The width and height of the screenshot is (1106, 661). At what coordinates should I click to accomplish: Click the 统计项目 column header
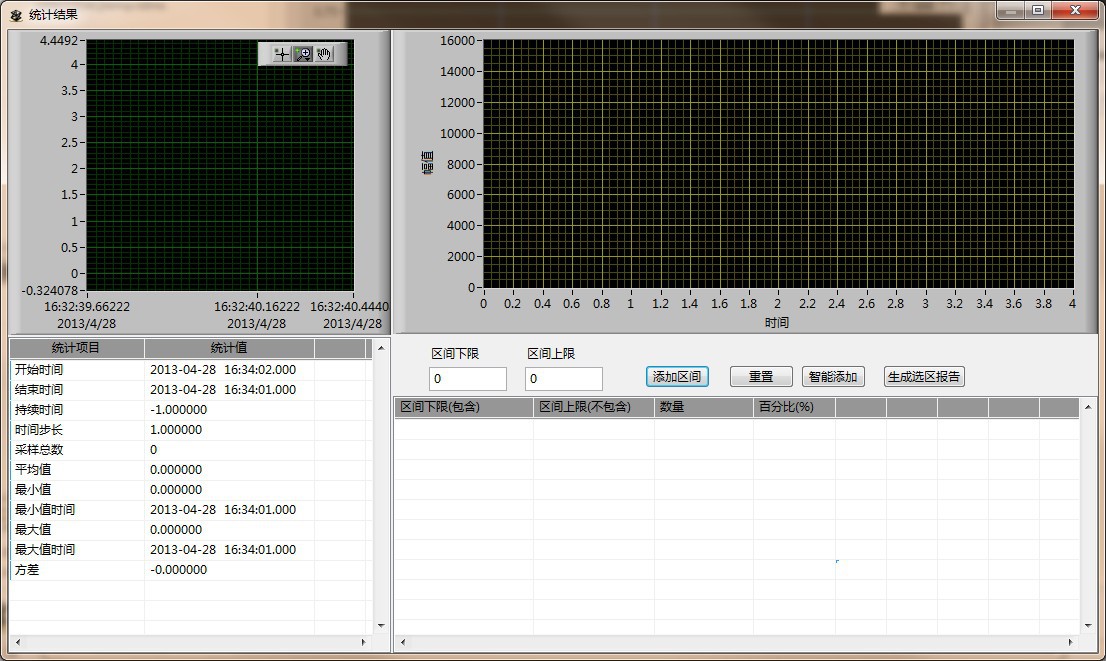coord(76,348)
